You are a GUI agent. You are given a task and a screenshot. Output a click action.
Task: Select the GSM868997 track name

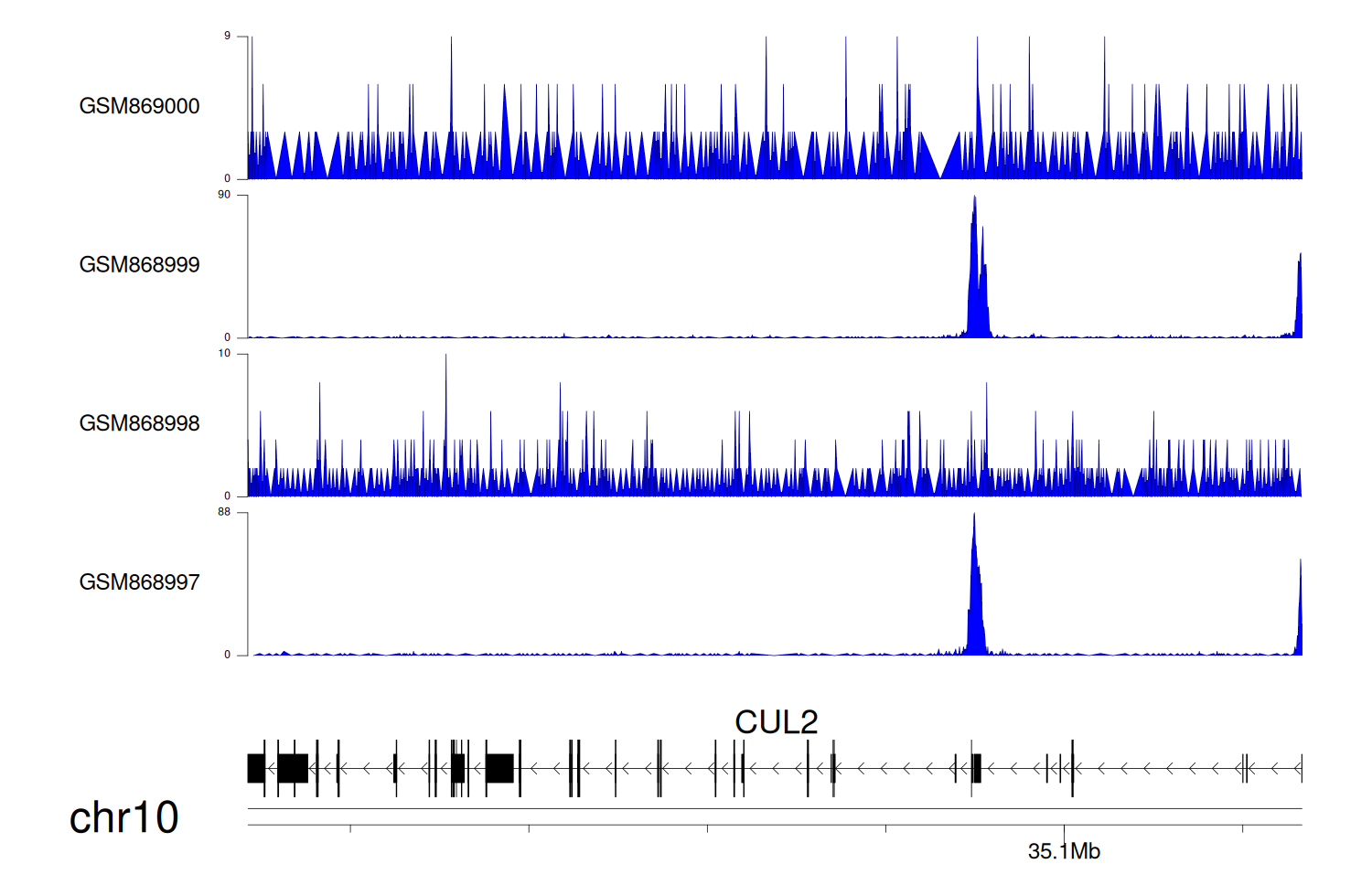click(139, 581)
